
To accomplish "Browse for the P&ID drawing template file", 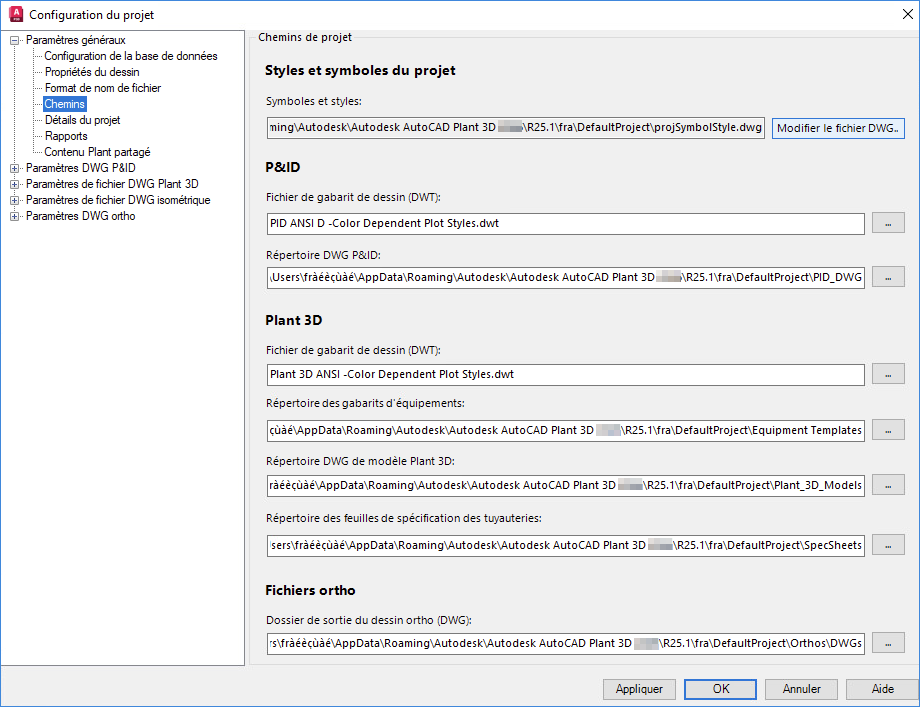I will [x=888, y=224].
